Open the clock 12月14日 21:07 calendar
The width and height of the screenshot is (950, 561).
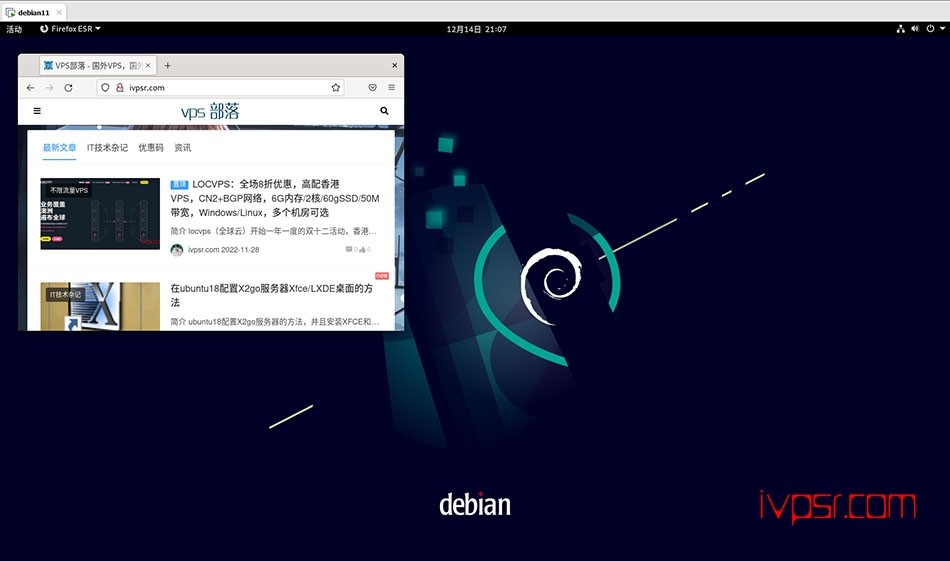coord(476,29)
